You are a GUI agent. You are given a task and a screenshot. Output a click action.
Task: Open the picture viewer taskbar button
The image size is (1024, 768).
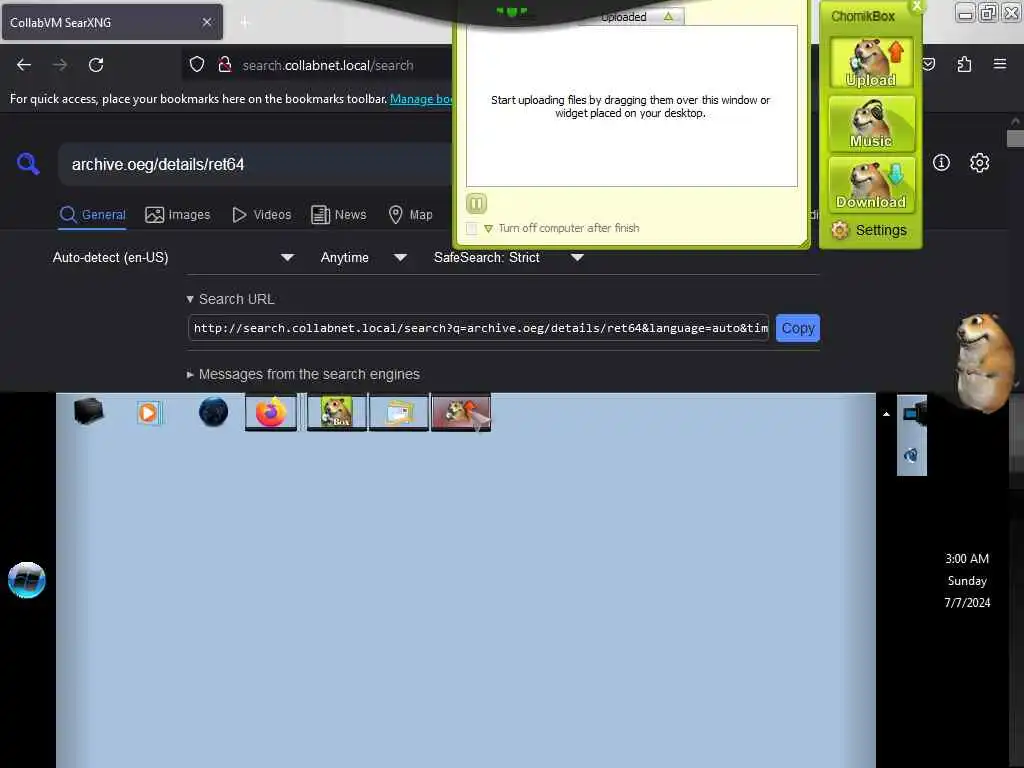pos(398,412)
